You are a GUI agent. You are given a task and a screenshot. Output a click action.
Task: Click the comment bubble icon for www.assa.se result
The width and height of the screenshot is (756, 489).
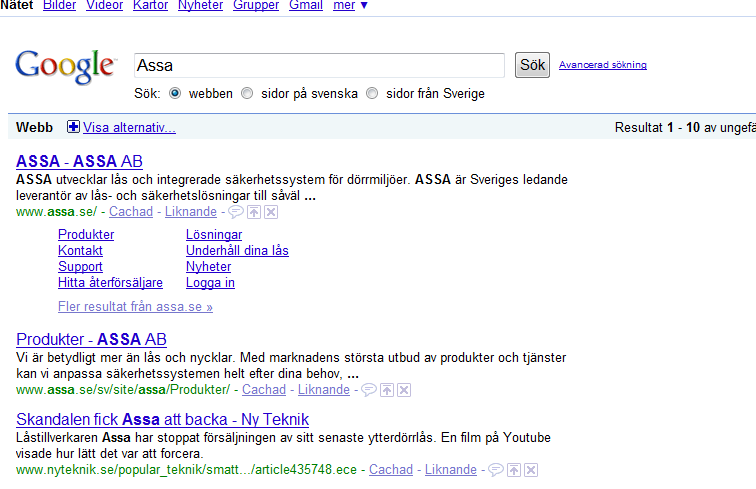pos(236,212)
